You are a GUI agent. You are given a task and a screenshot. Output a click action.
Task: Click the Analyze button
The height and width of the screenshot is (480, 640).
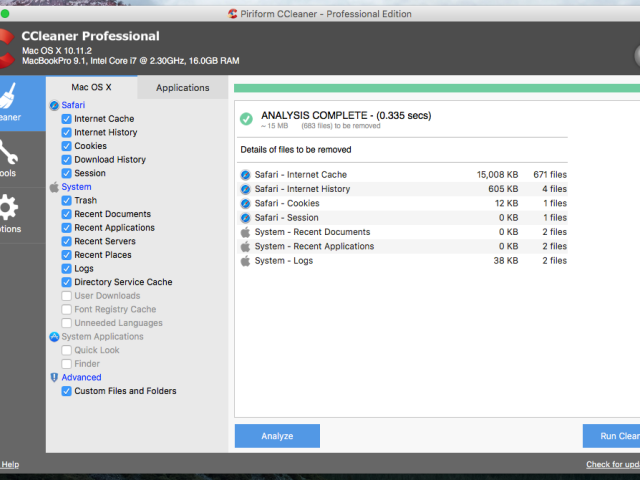[x=277, y=436]
